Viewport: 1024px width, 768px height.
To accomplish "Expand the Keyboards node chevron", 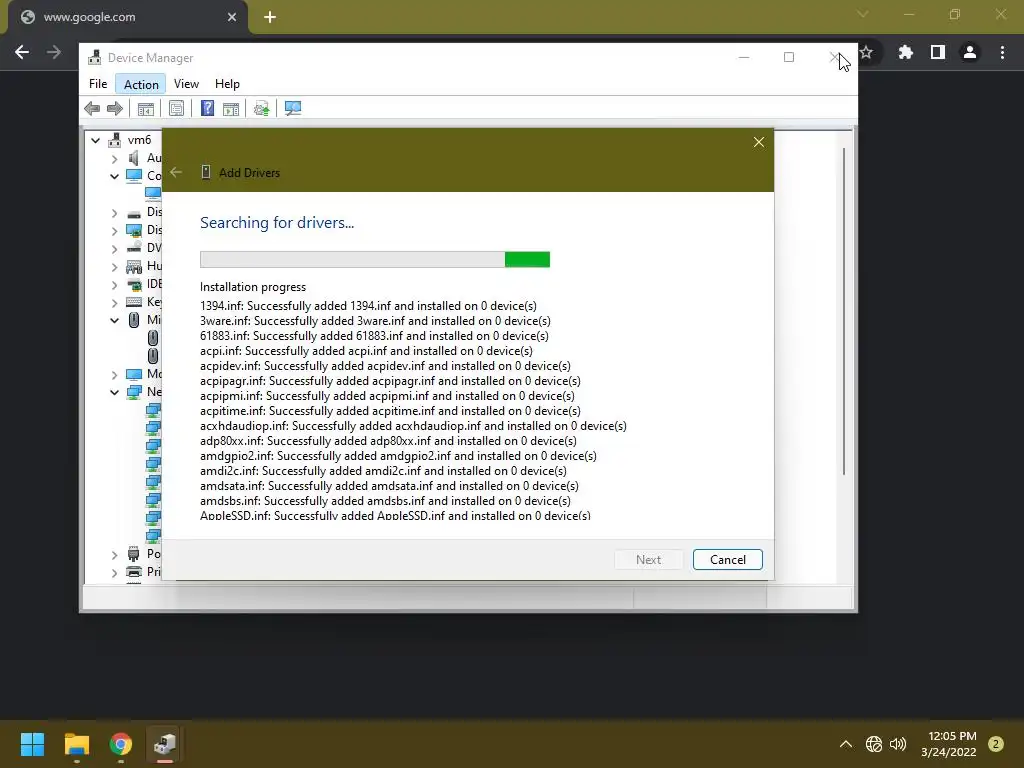I will (x=114, y=302).
